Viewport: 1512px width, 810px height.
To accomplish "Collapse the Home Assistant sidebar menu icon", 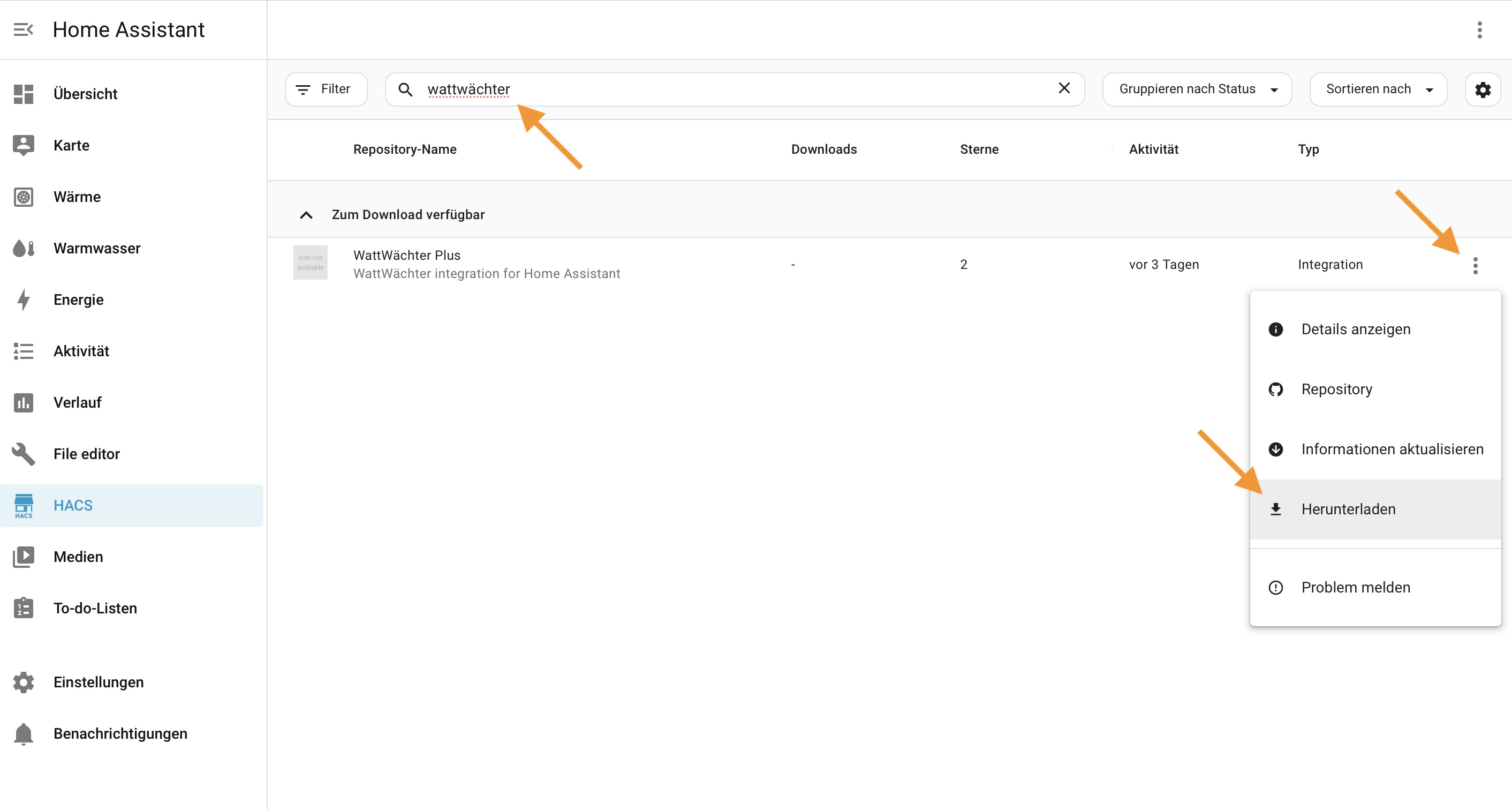I will tap(24, 29).
